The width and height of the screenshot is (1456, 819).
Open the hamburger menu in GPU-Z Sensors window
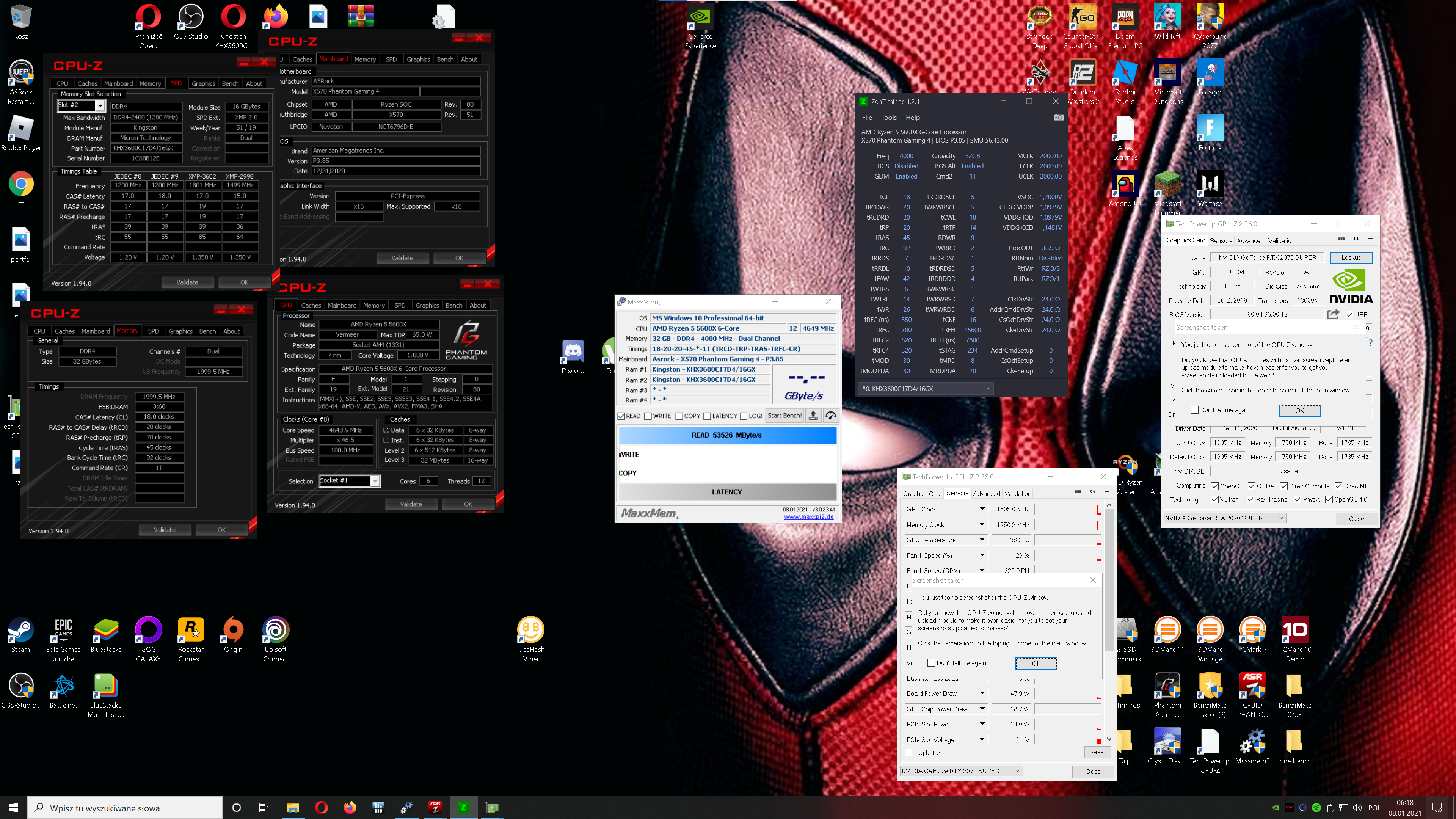pyautogui.click(x=1107, y=492)
